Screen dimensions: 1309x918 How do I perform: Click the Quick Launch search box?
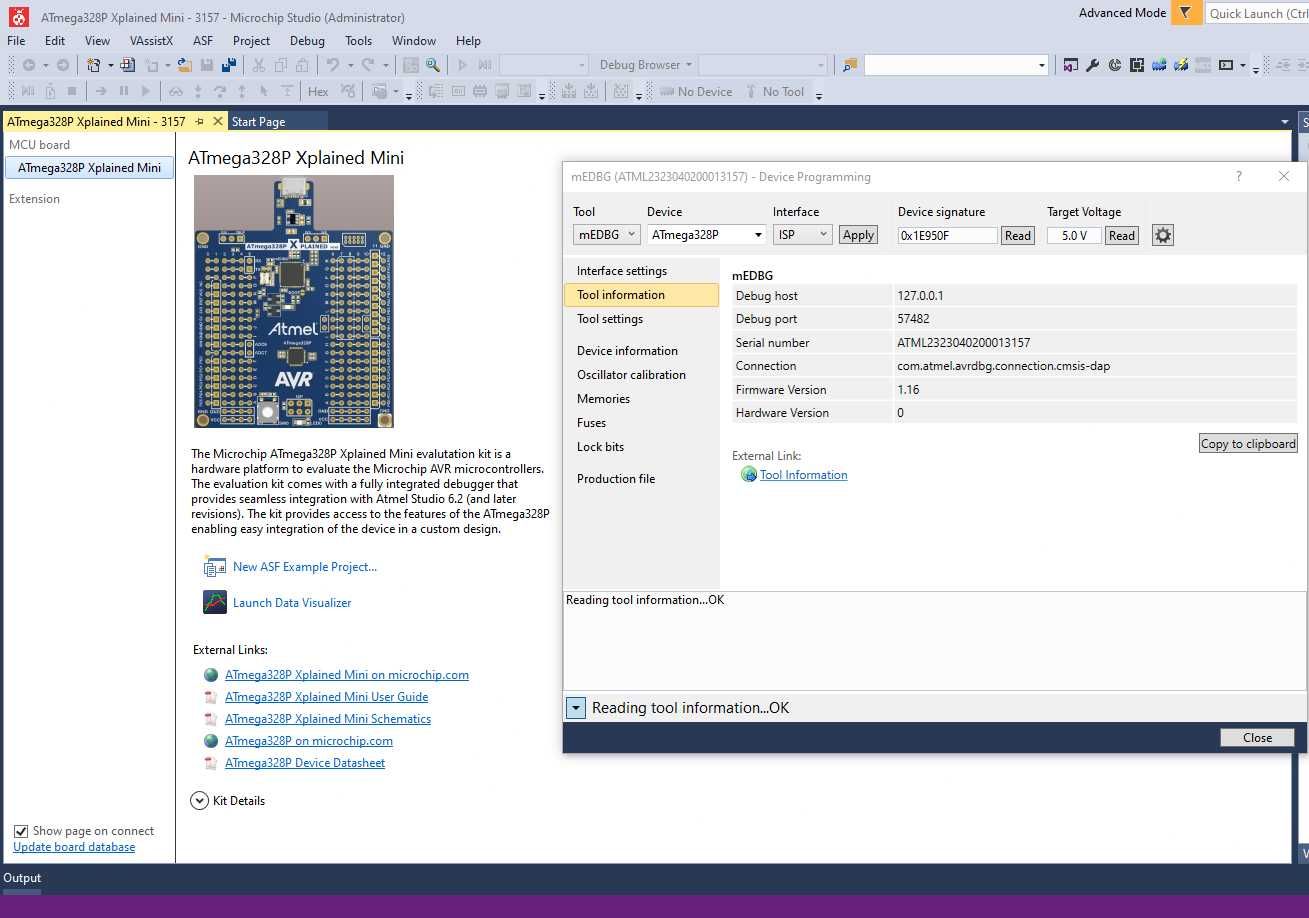pyautogui.click(x=1257, y=13)
